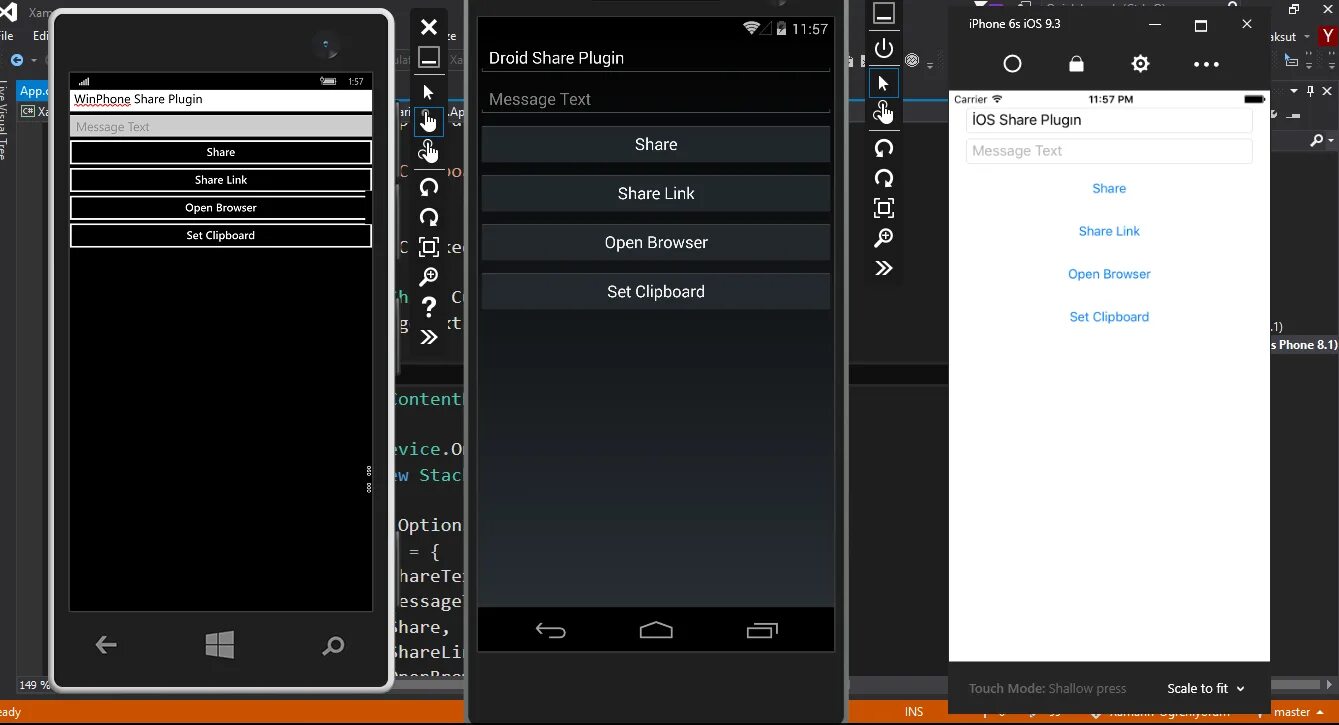
Task: Tap Share button in Droid app
Action: 656,144
